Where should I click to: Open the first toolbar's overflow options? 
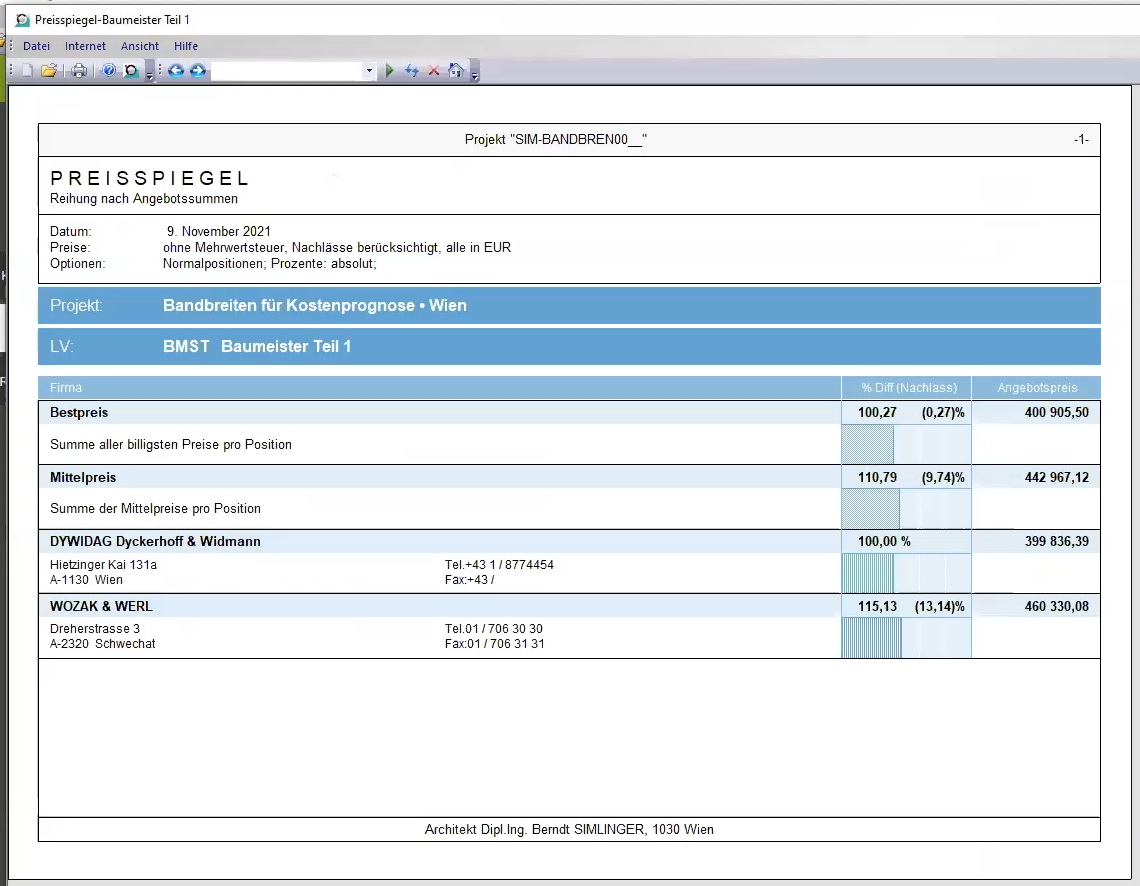pyautogui.click(x=150, y=75)
